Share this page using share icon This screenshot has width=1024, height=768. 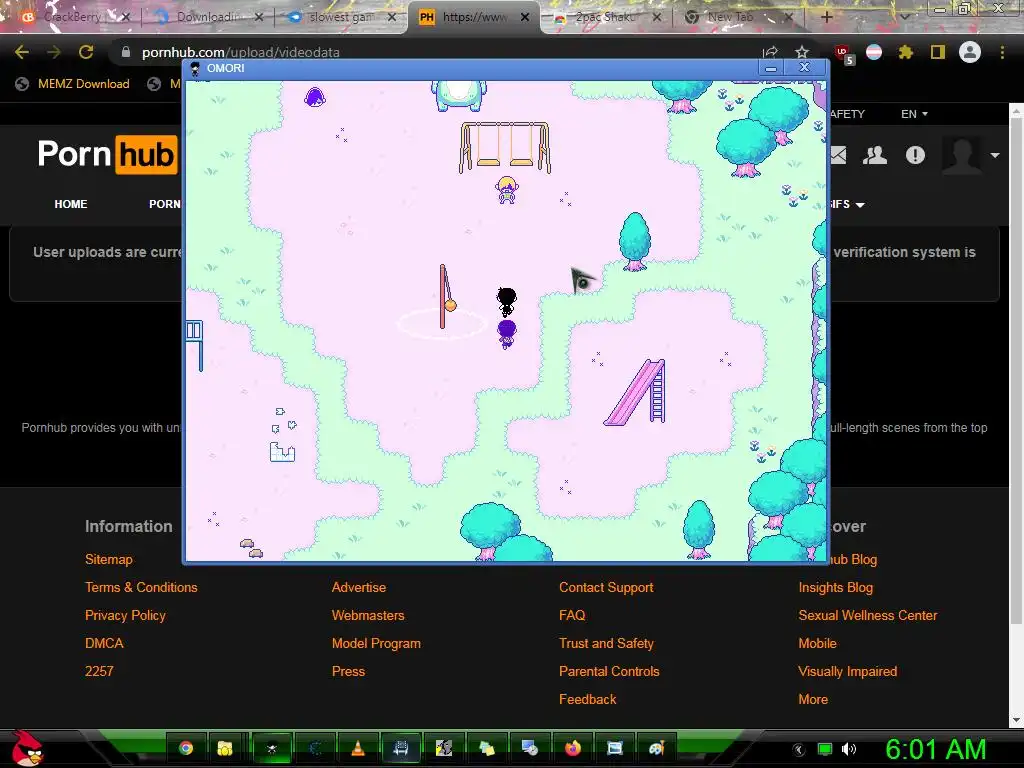pos(770,52)
